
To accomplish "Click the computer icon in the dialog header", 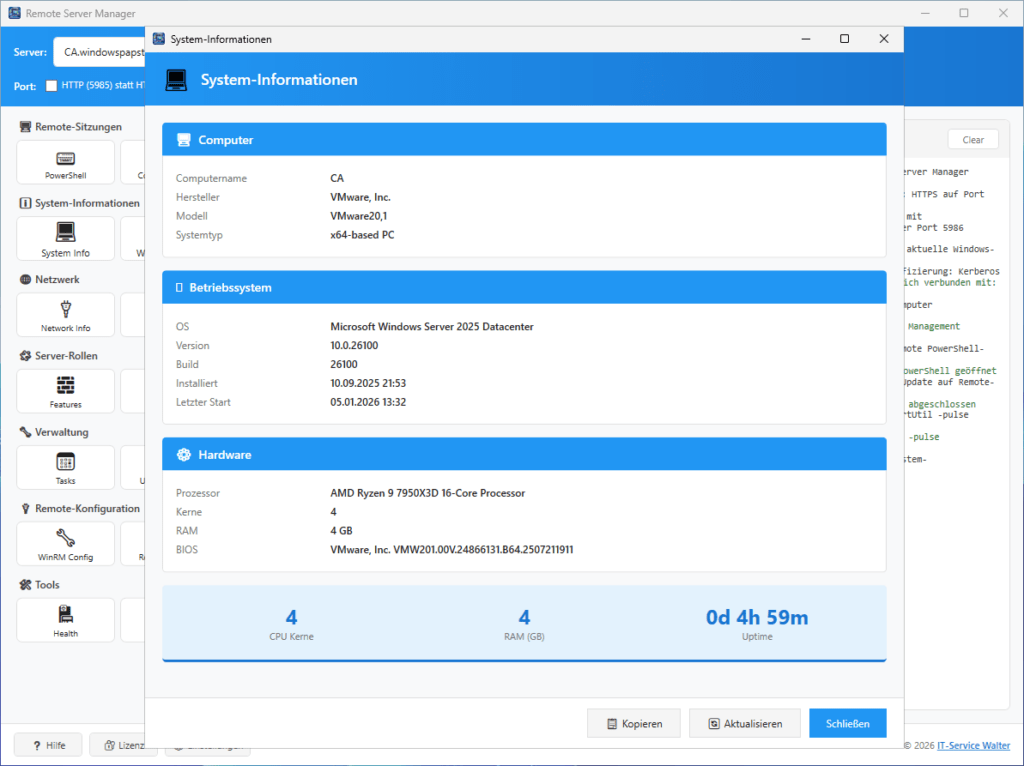I will 177,79.
